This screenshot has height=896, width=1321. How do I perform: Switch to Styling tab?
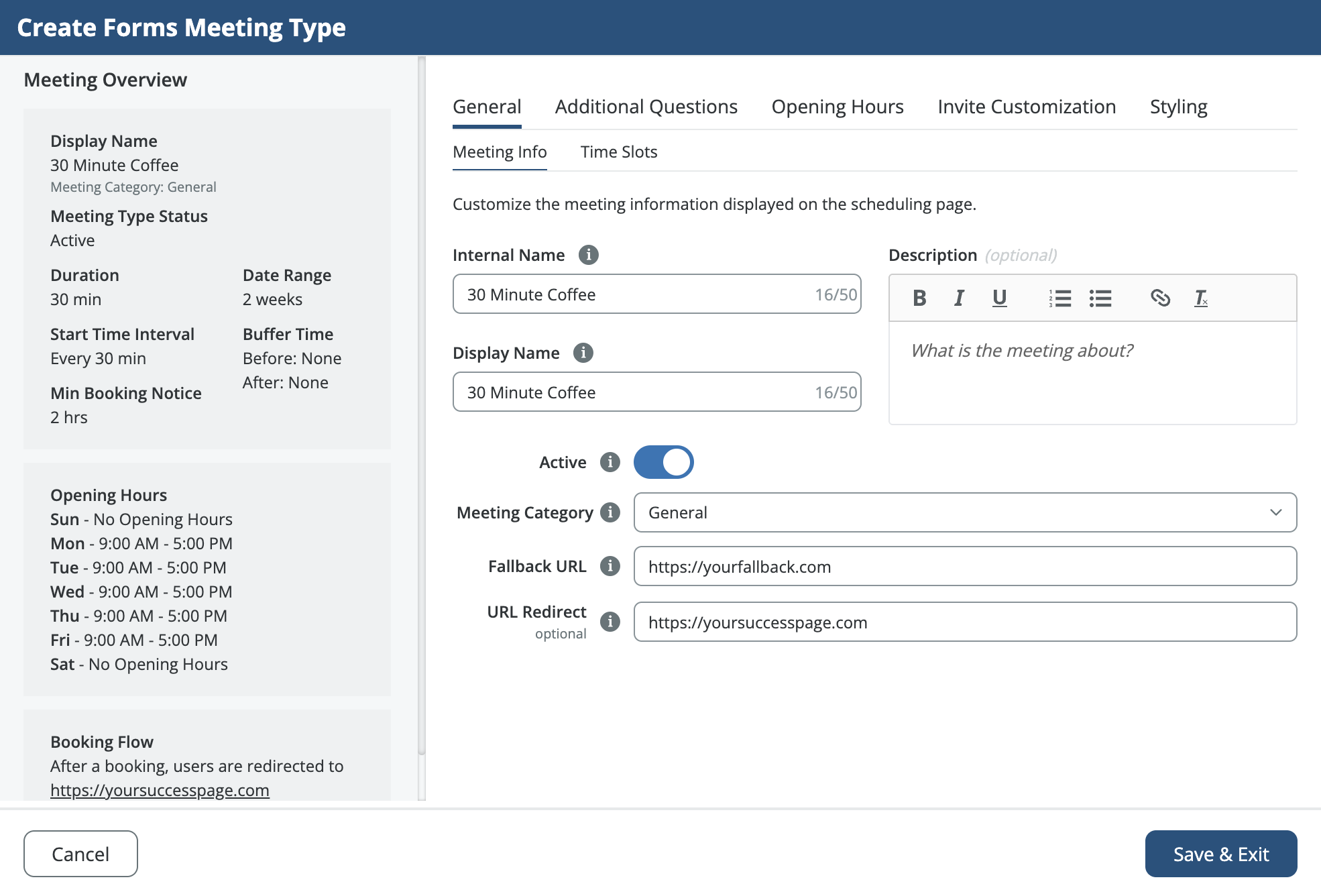pos(1178,107)
